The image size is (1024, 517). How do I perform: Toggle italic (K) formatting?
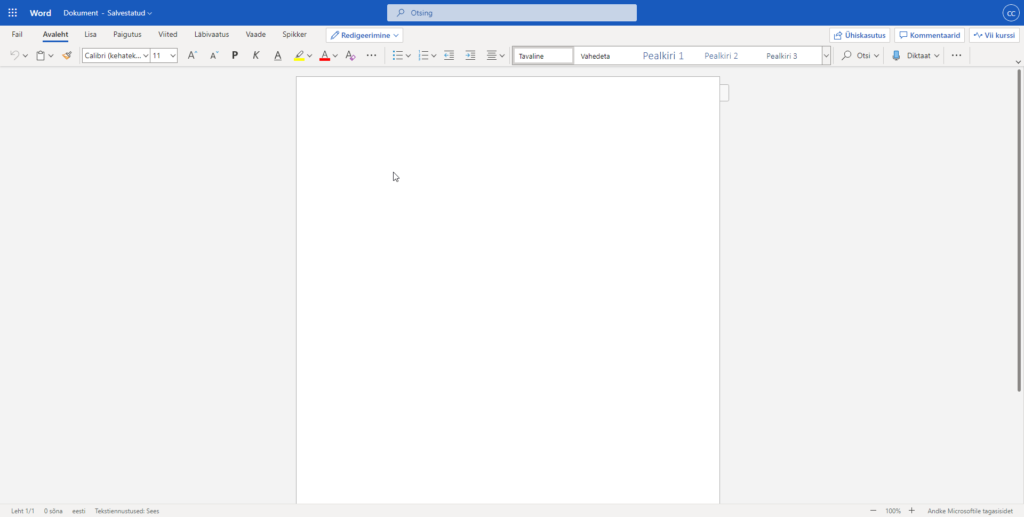point(256,56)
